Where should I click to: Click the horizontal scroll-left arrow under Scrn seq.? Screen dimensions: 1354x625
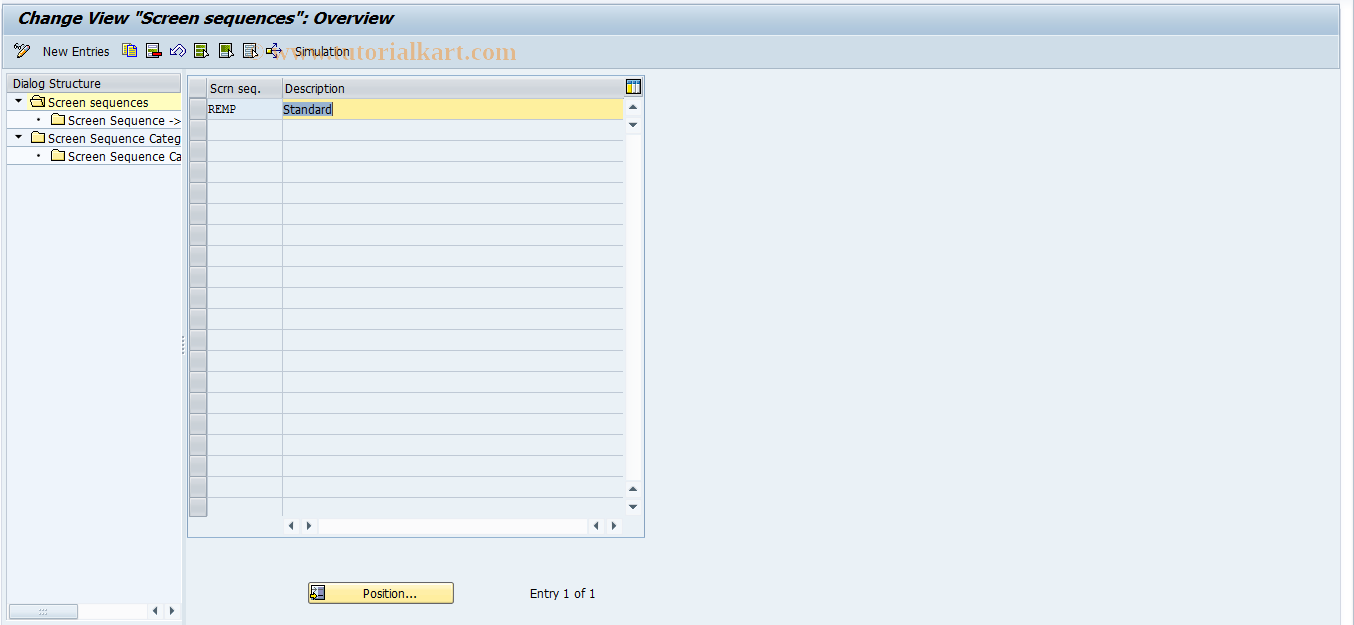(291, 526)
